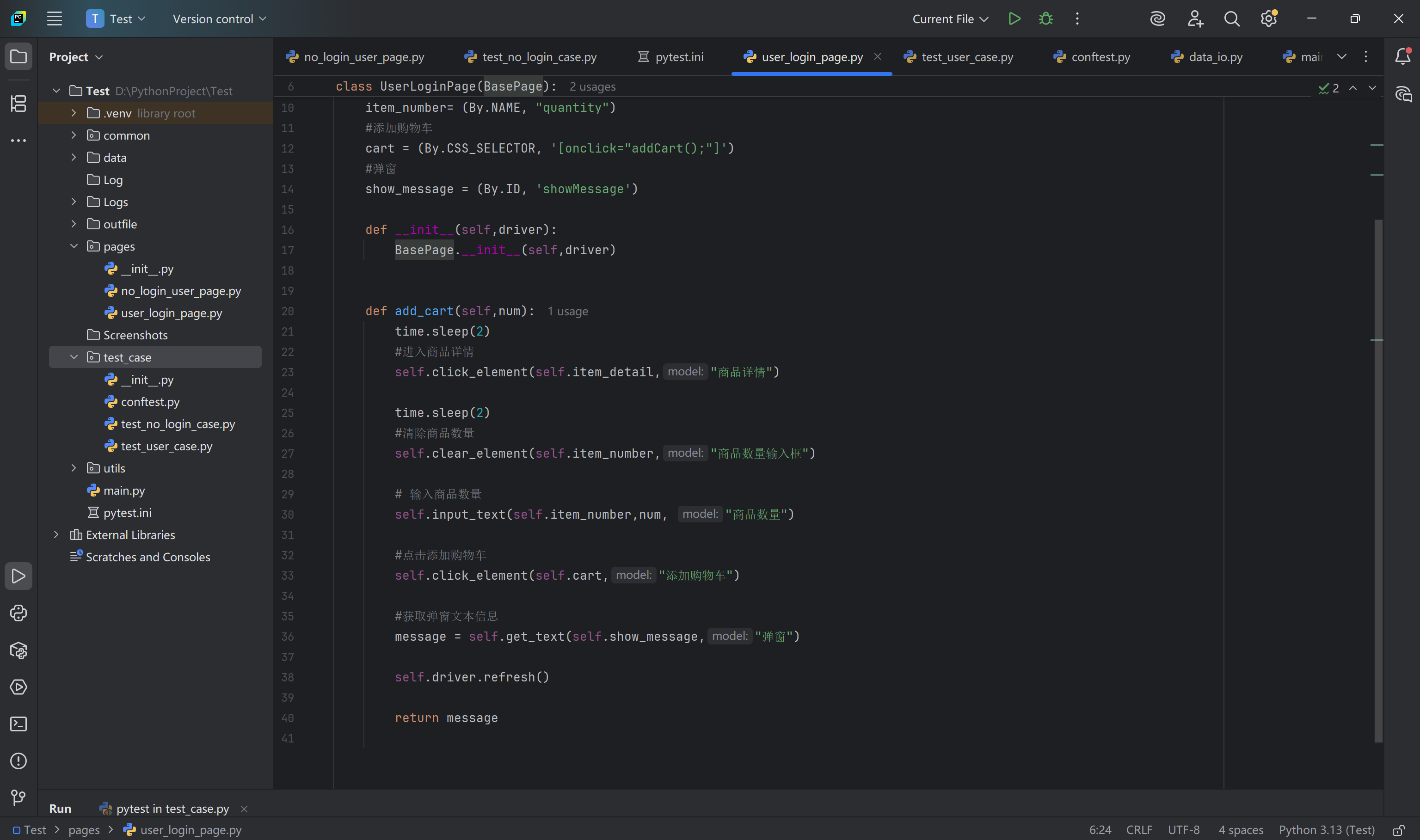Click the Python 3.13 (Test) interpreter in the status bar

[x=1326, y=830]
